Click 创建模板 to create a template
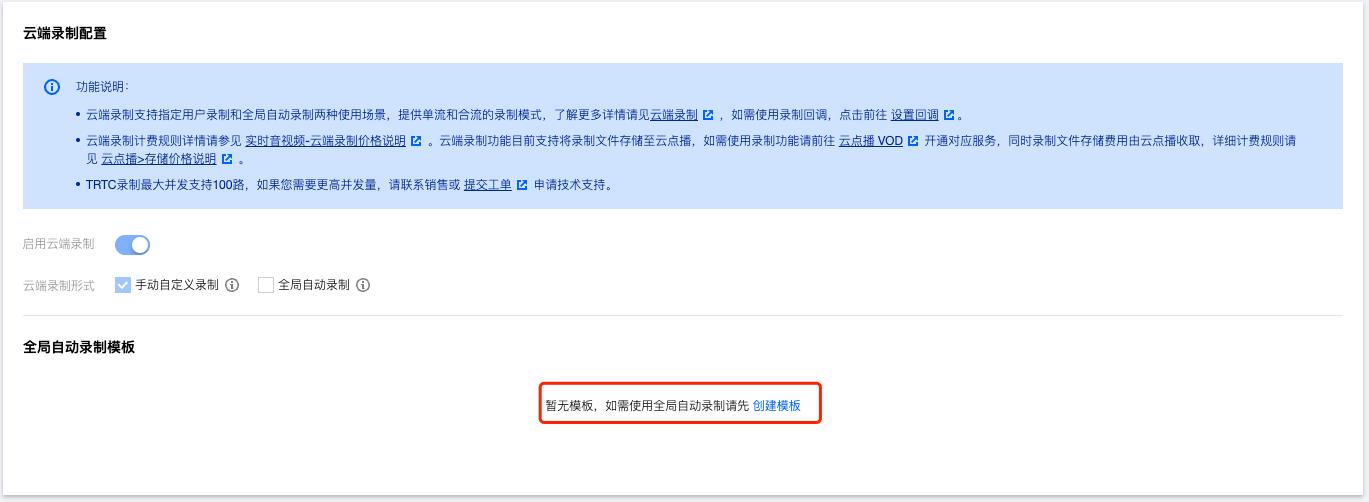 coord(777,405)
